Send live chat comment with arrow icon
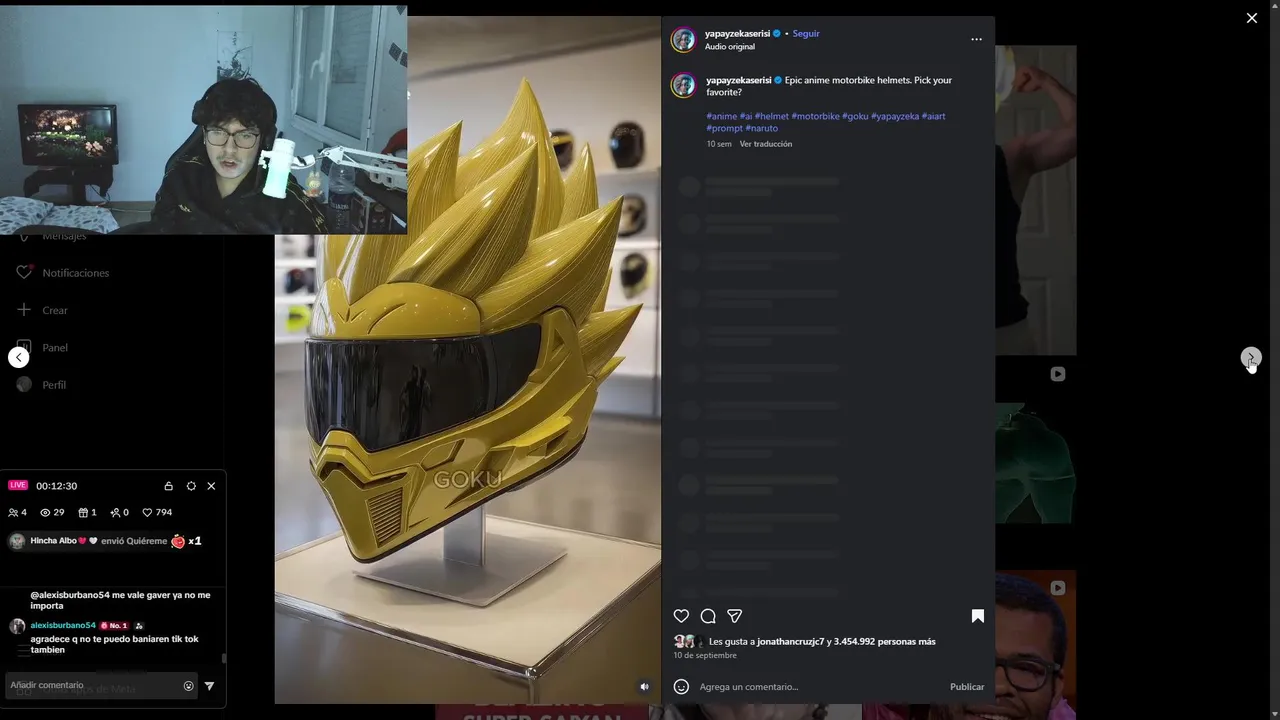 [209, 686]
